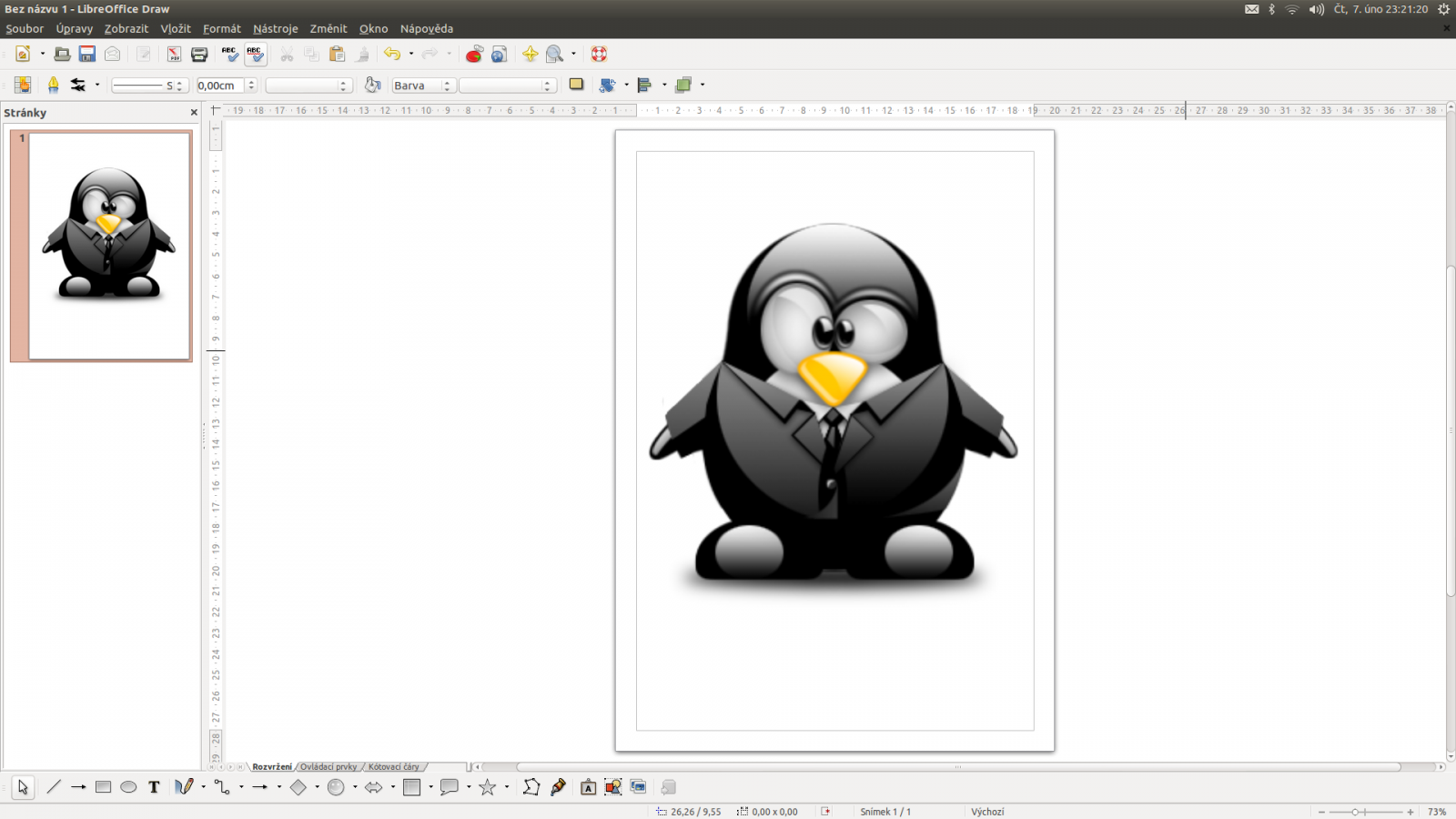Select the Text tool
This screenshot has width=1456, height=819.
point(152,787)
